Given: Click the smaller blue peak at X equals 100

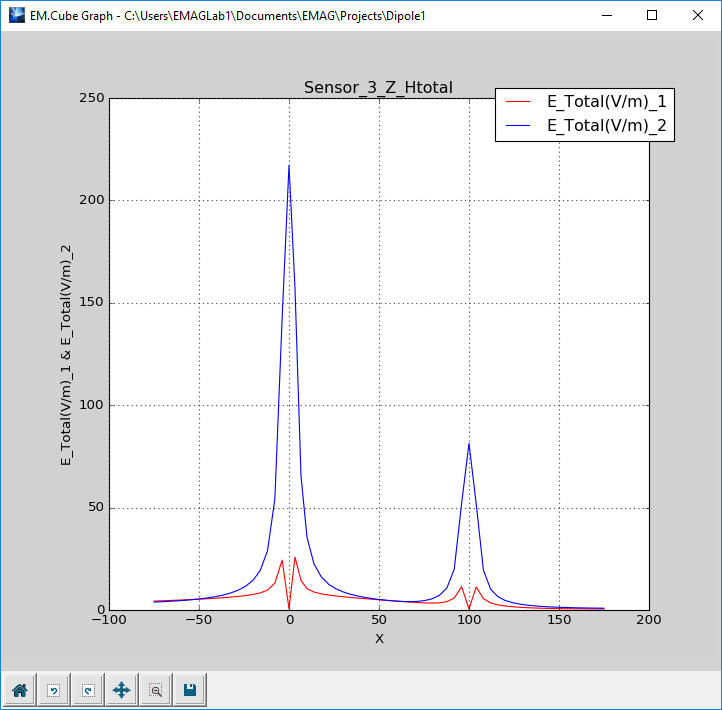Looking at the screenshot, I should point(469,445).
